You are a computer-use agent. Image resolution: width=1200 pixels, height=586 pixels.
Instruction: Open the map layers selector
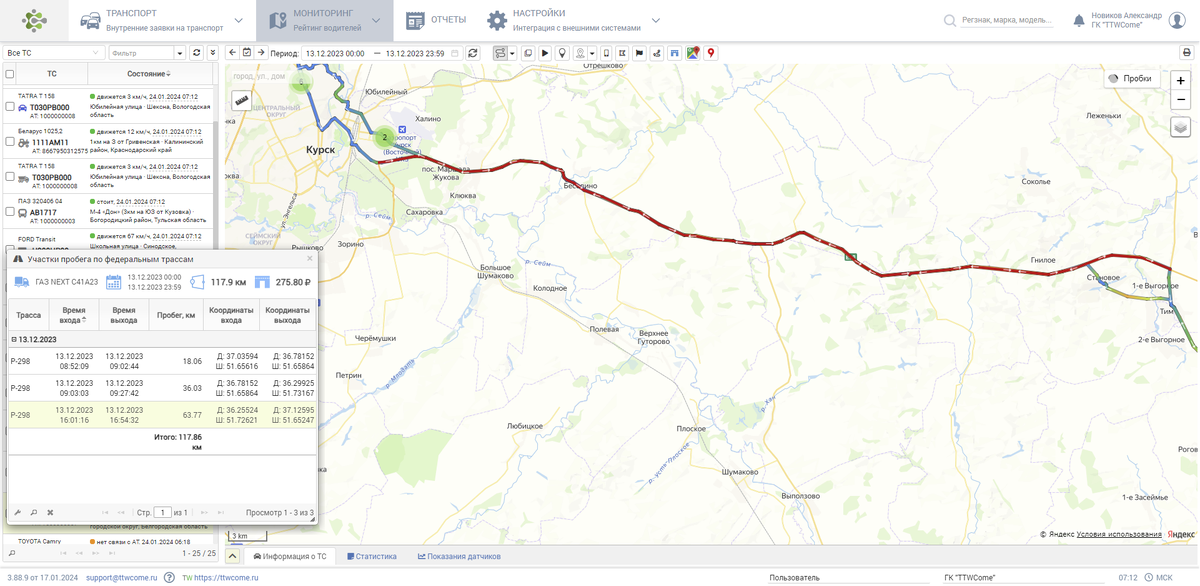click(x=1181, y=127)
